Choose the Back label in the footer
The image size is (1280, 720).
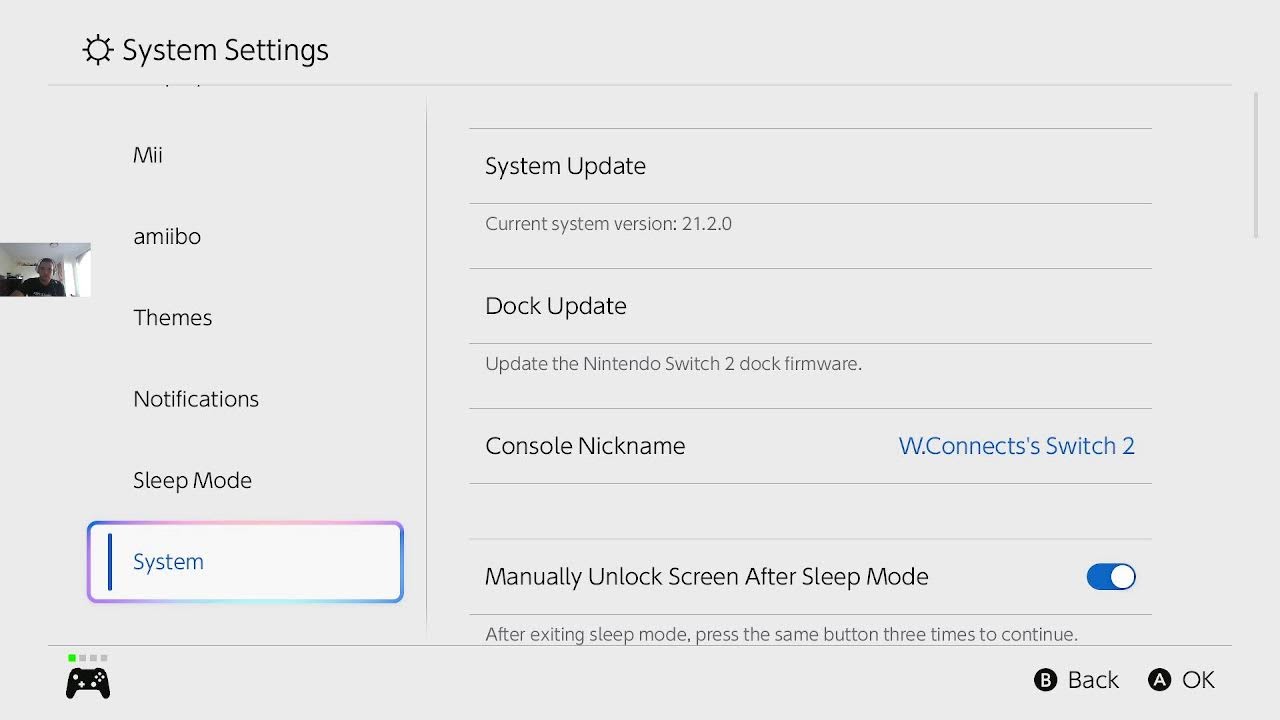click(1093, 680)
